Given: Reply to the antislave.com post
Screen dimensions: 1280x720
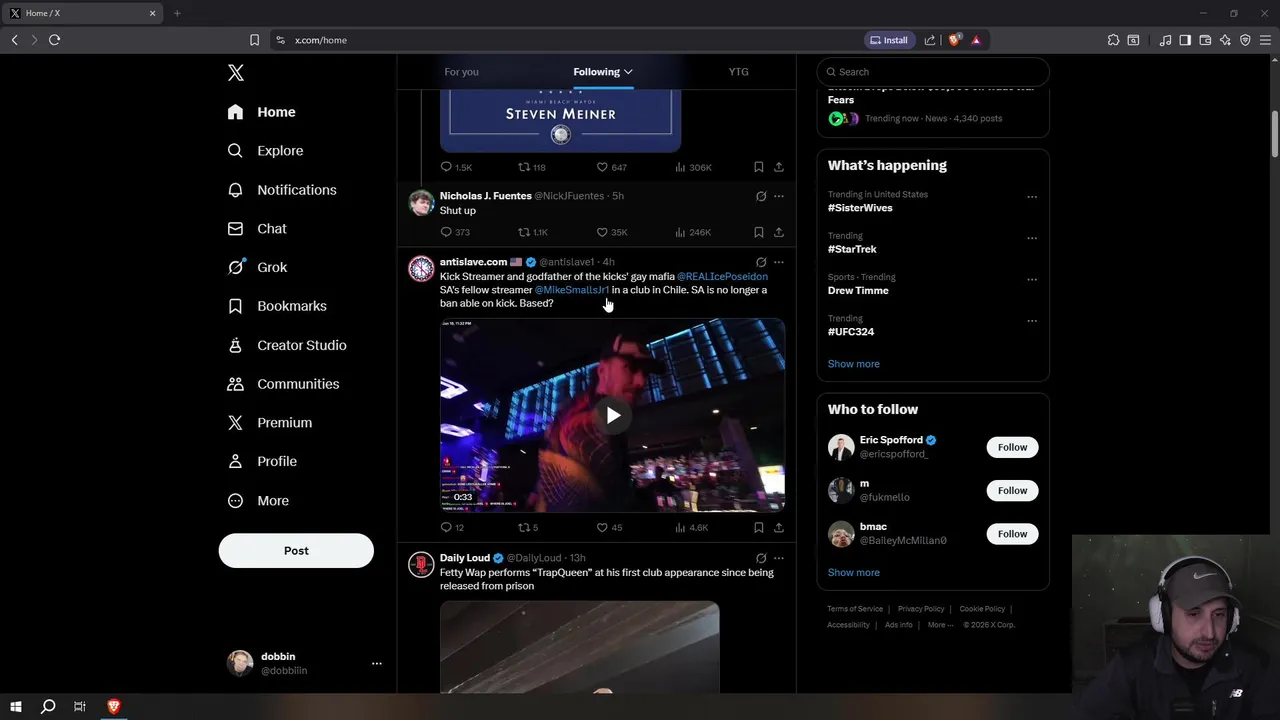Looking at the screenshot, I should (x=447, y=527).
